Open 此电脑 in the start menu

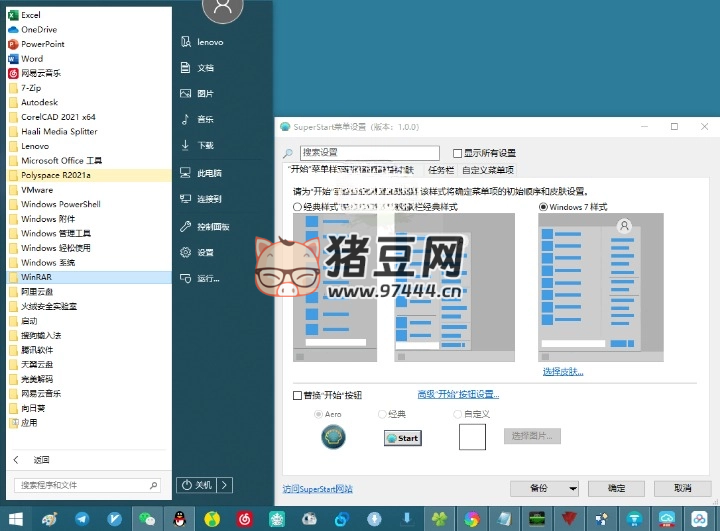click(x=201, y=173)
